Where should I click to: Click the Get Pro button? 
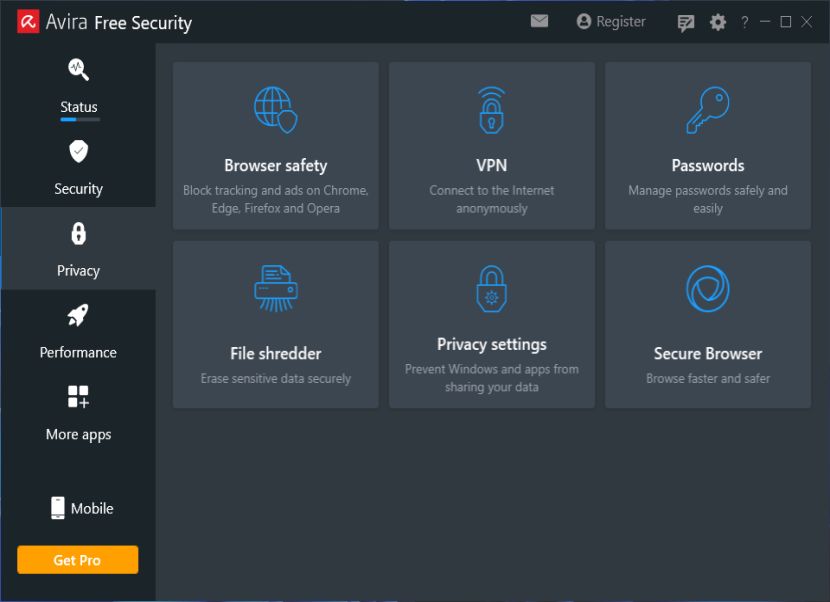78,560
